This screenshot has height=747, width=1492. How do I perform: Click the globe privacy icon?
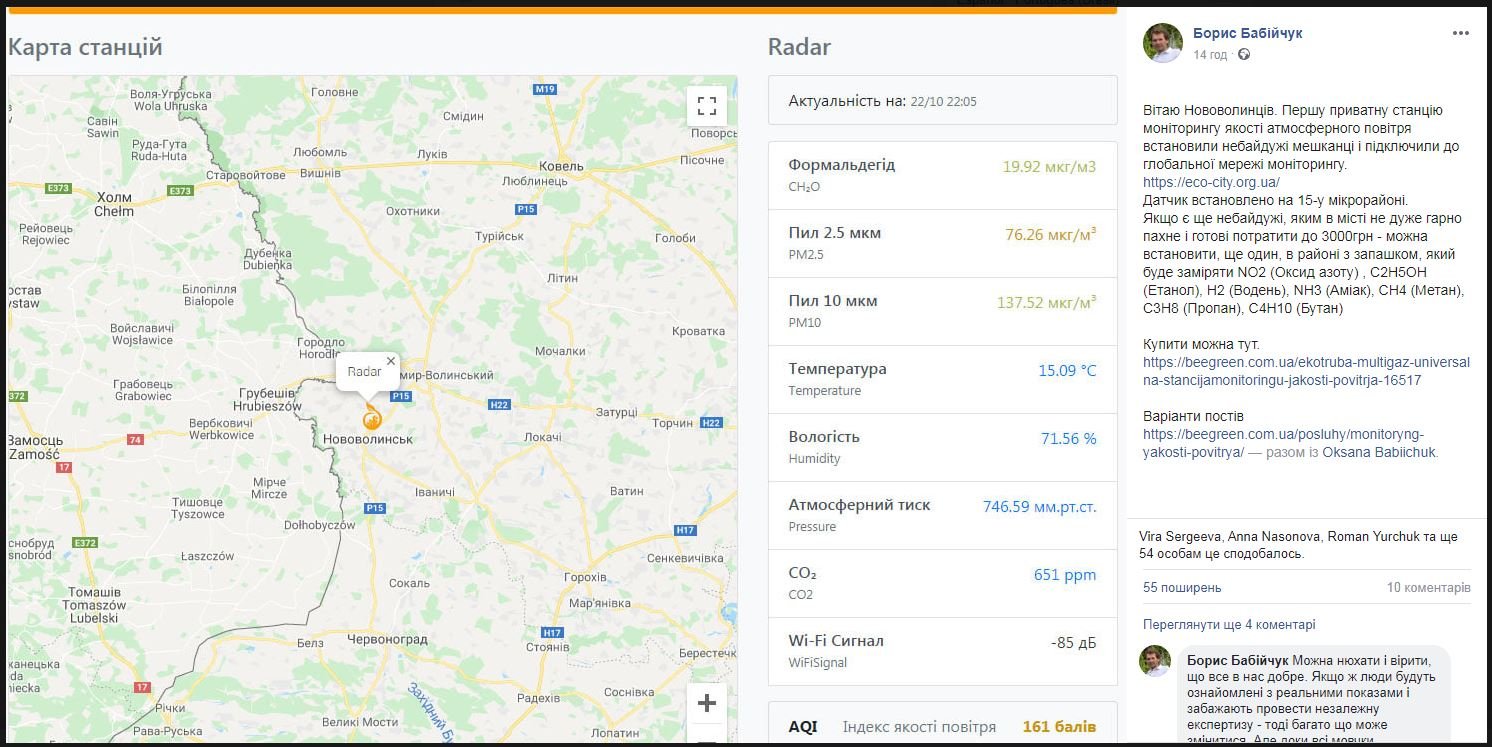coord(1244,55)
